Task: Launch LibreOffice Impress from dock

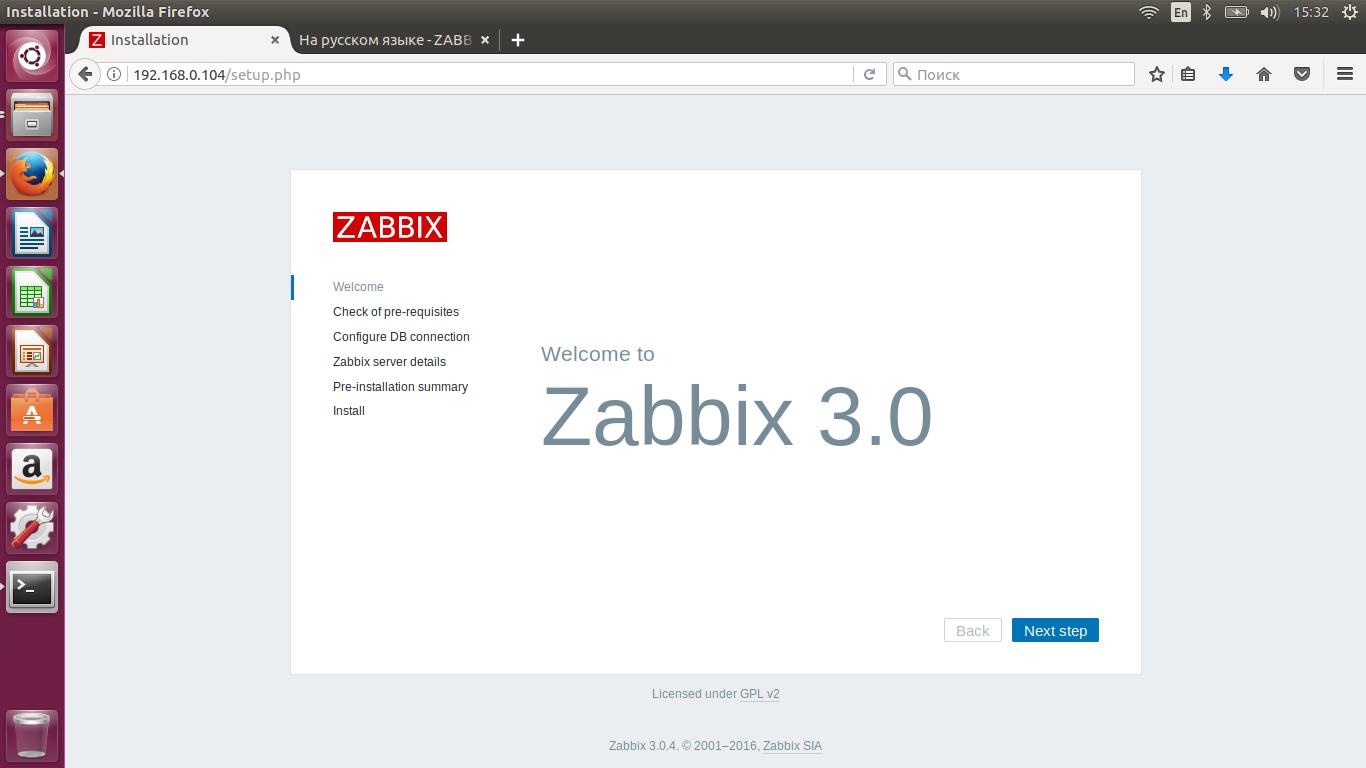Action: [32, 351]
